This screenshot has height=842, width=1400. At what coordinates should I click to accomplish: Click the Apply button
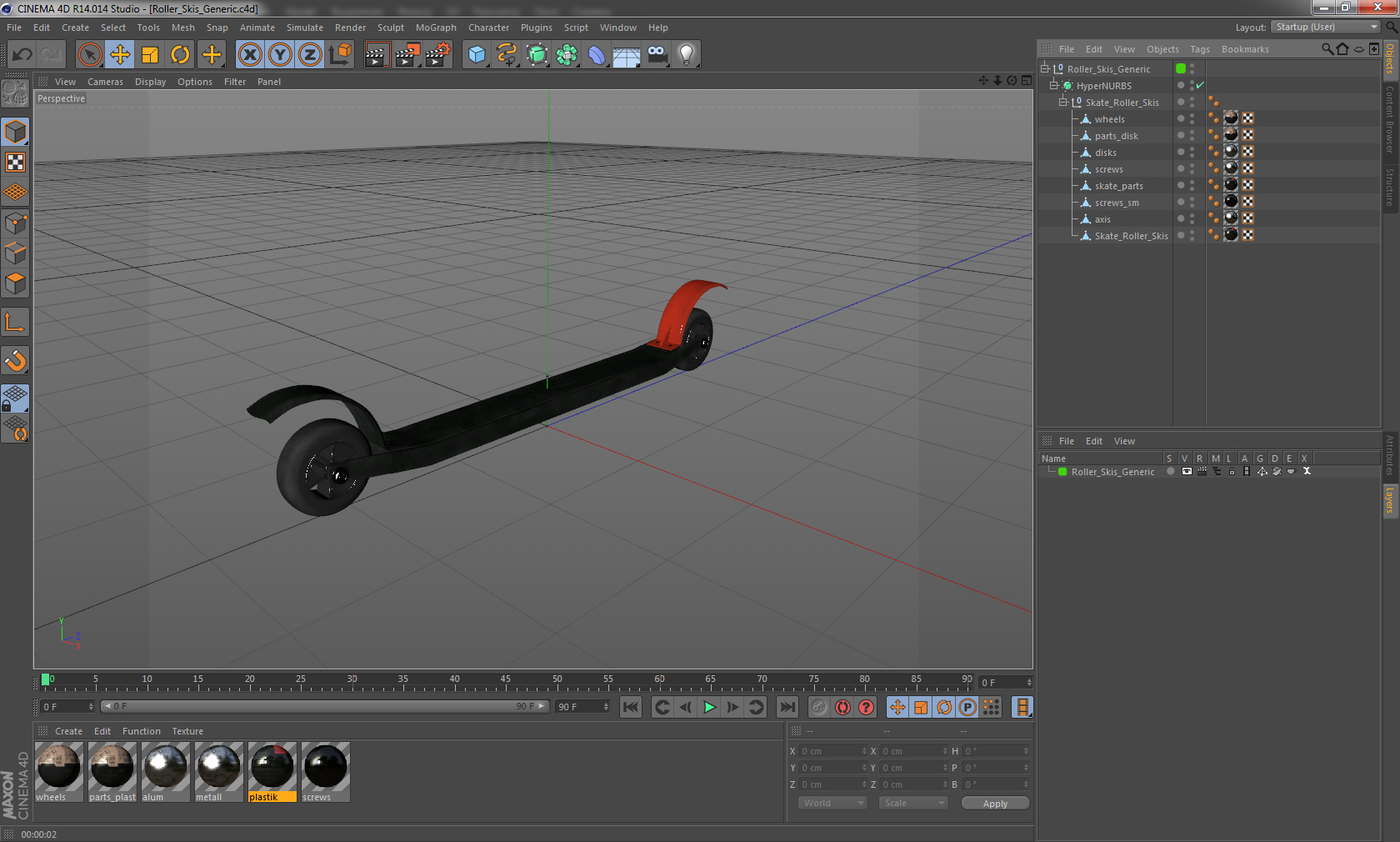tap(995, 804)
